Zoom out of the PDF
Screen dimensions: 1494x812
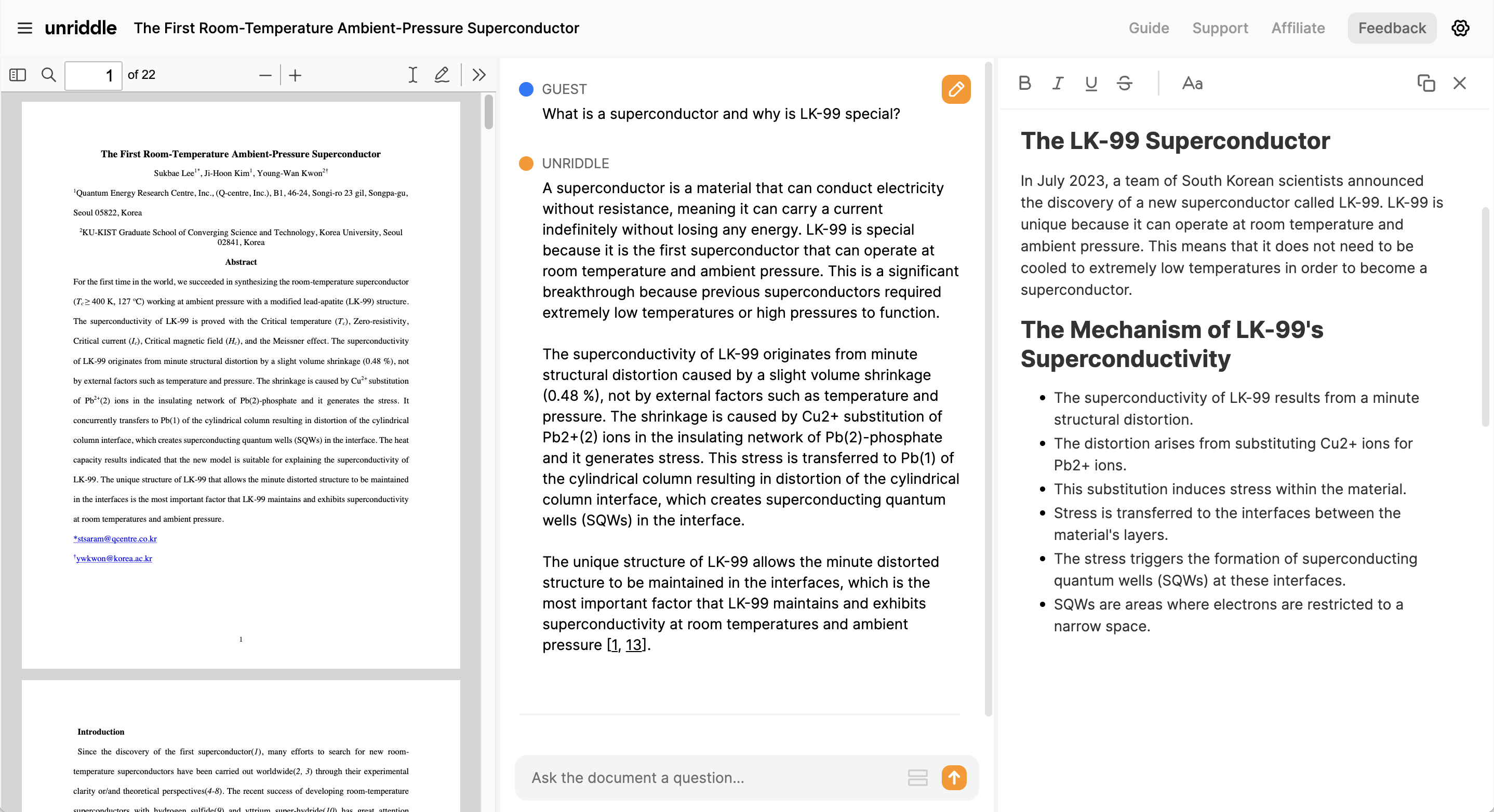point(265,75)
